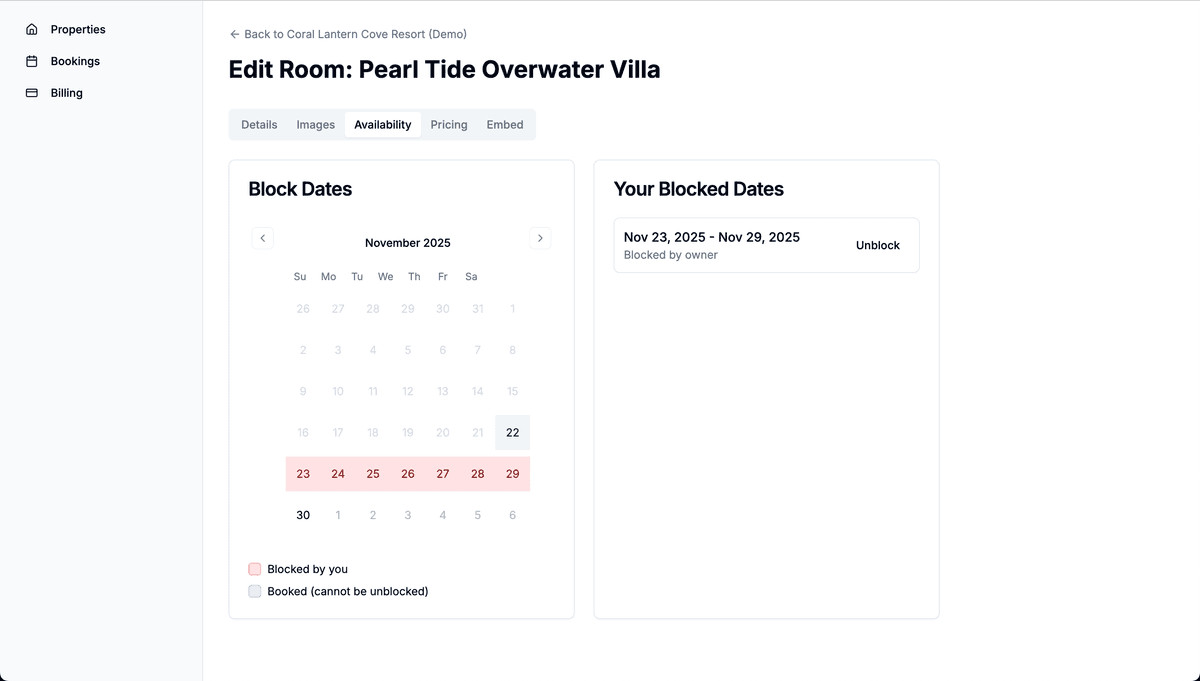This screenshot has width=1200, height=681.
Task: Switch to the Images tab
Action: (316, 125)
